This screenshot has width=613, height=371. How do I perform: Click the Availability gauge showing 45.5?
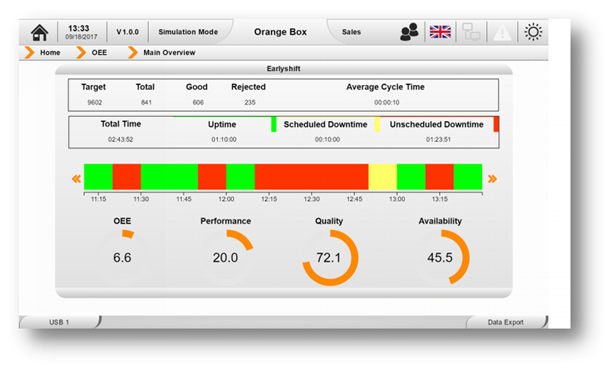click(440, 257)
